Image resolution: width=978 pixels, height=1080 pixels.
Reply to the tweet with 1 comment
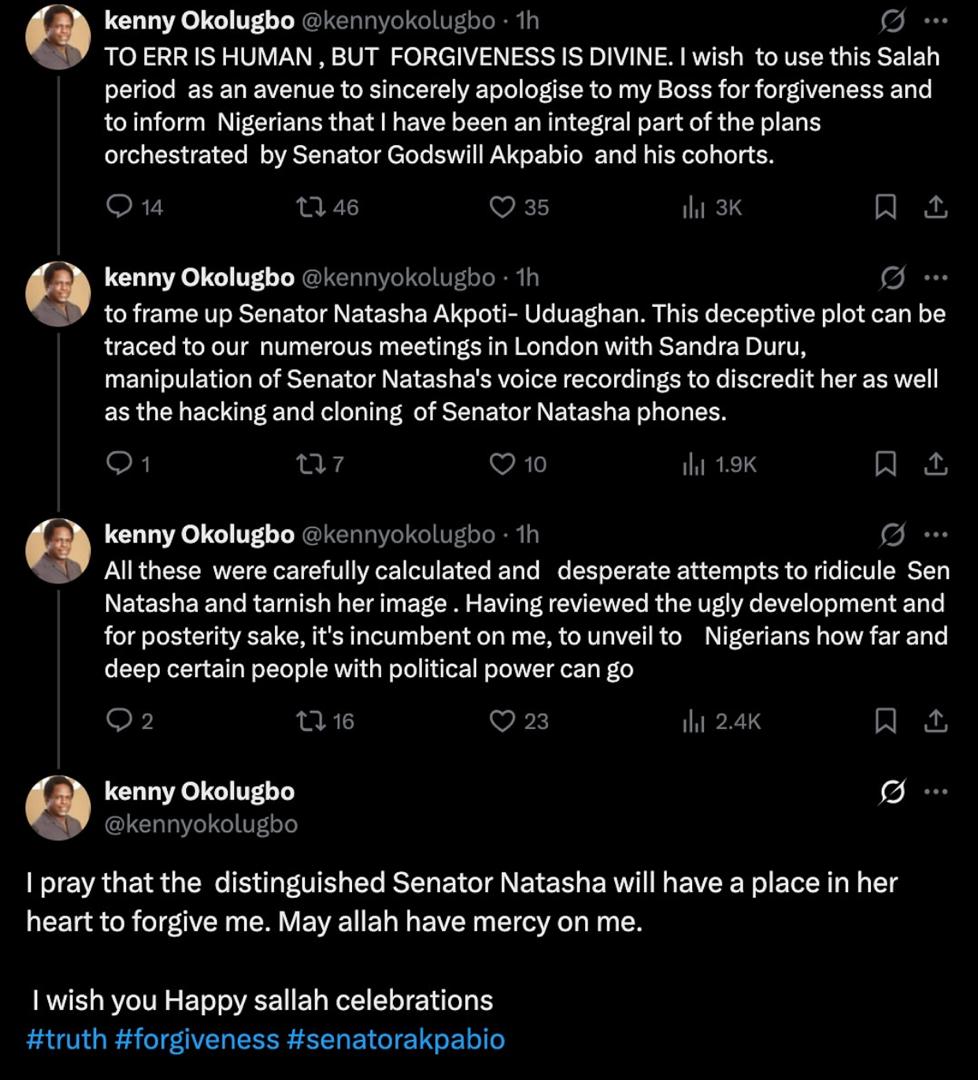click(x=119, y=464)
